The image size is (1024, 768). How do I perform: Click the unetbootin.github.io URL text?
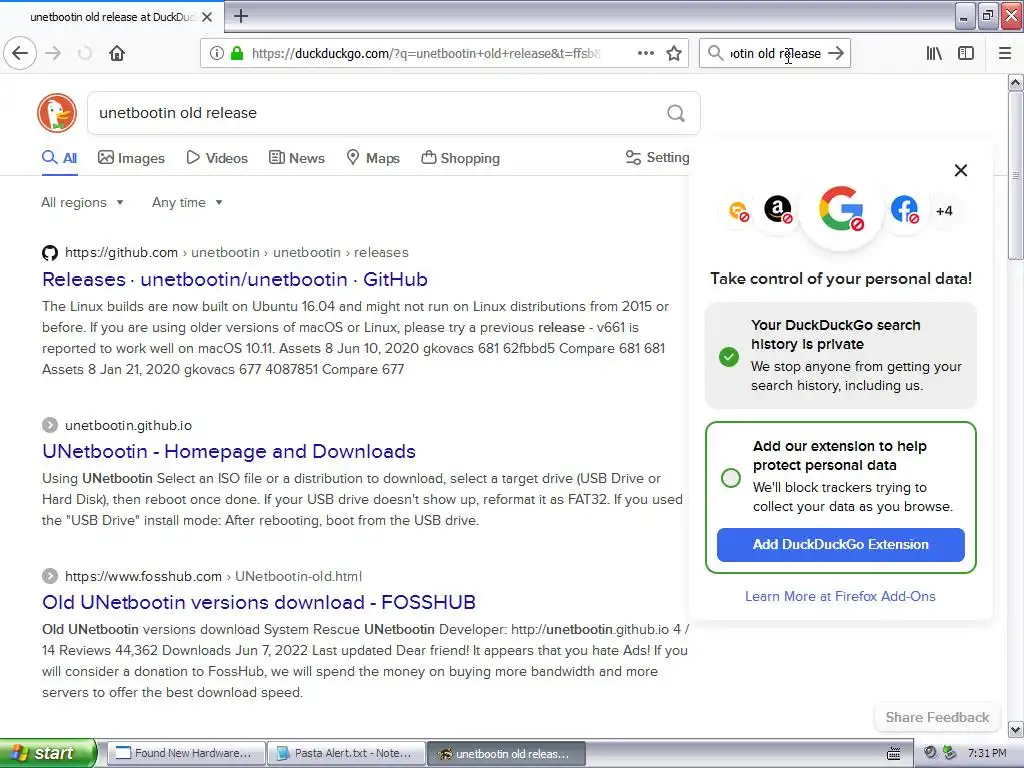click(129, 425)
